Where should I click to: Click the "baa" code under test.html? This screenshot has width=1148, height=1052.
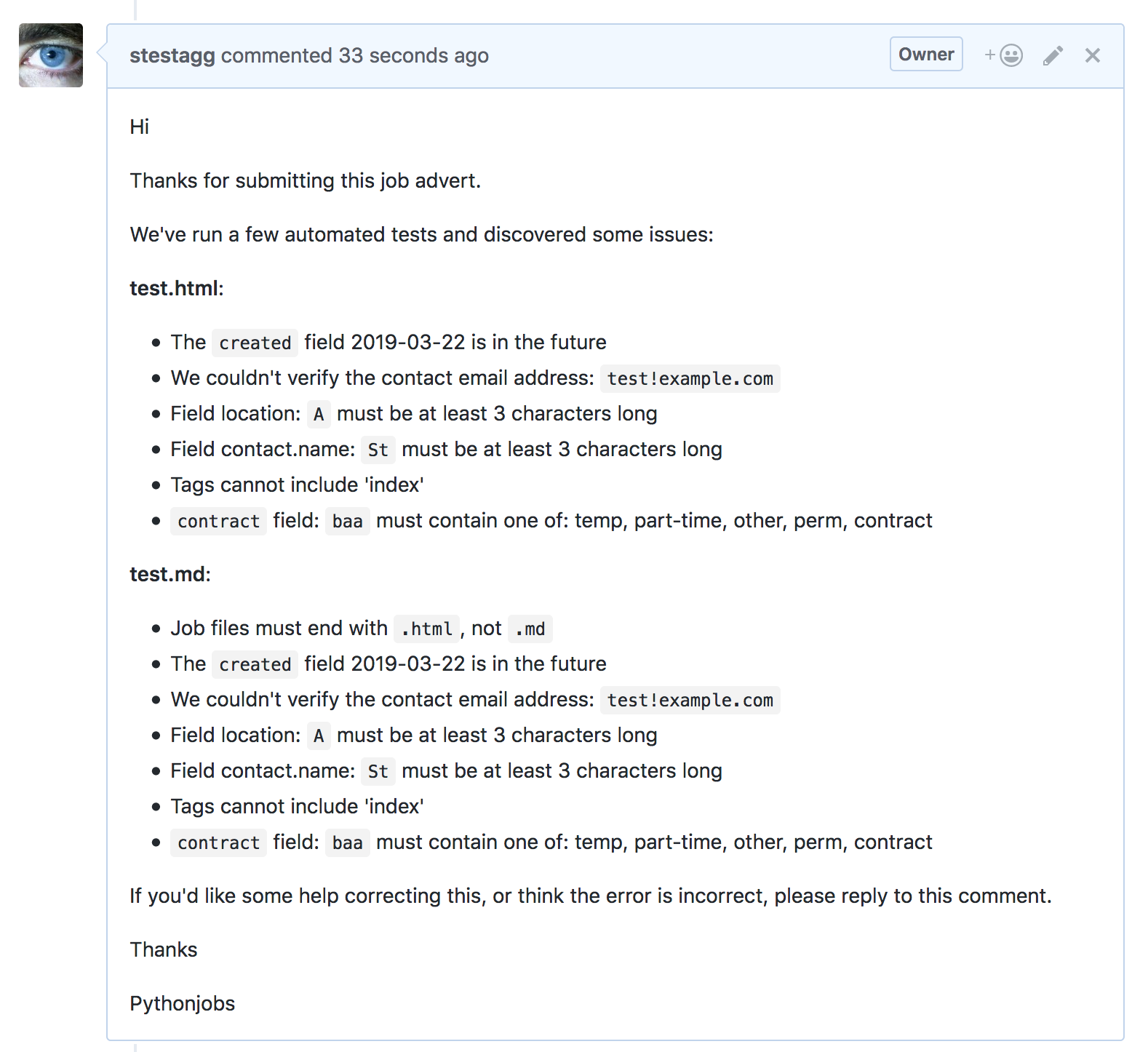click(347, 521)
